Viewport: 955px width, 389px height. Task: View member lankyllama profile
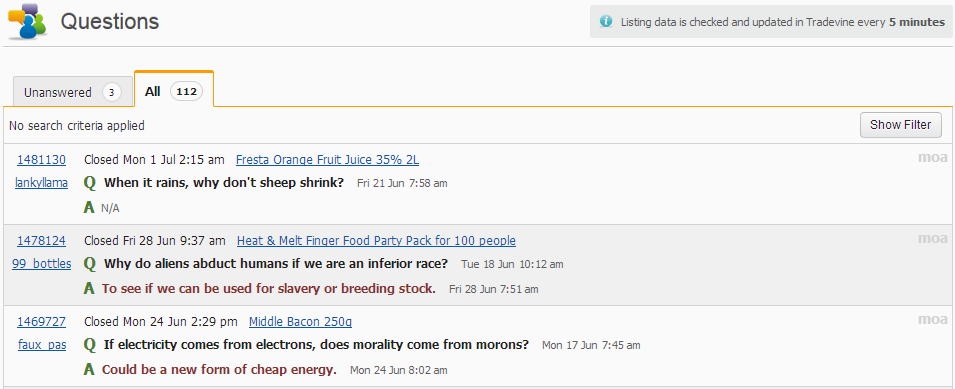[x=41, y=183]
